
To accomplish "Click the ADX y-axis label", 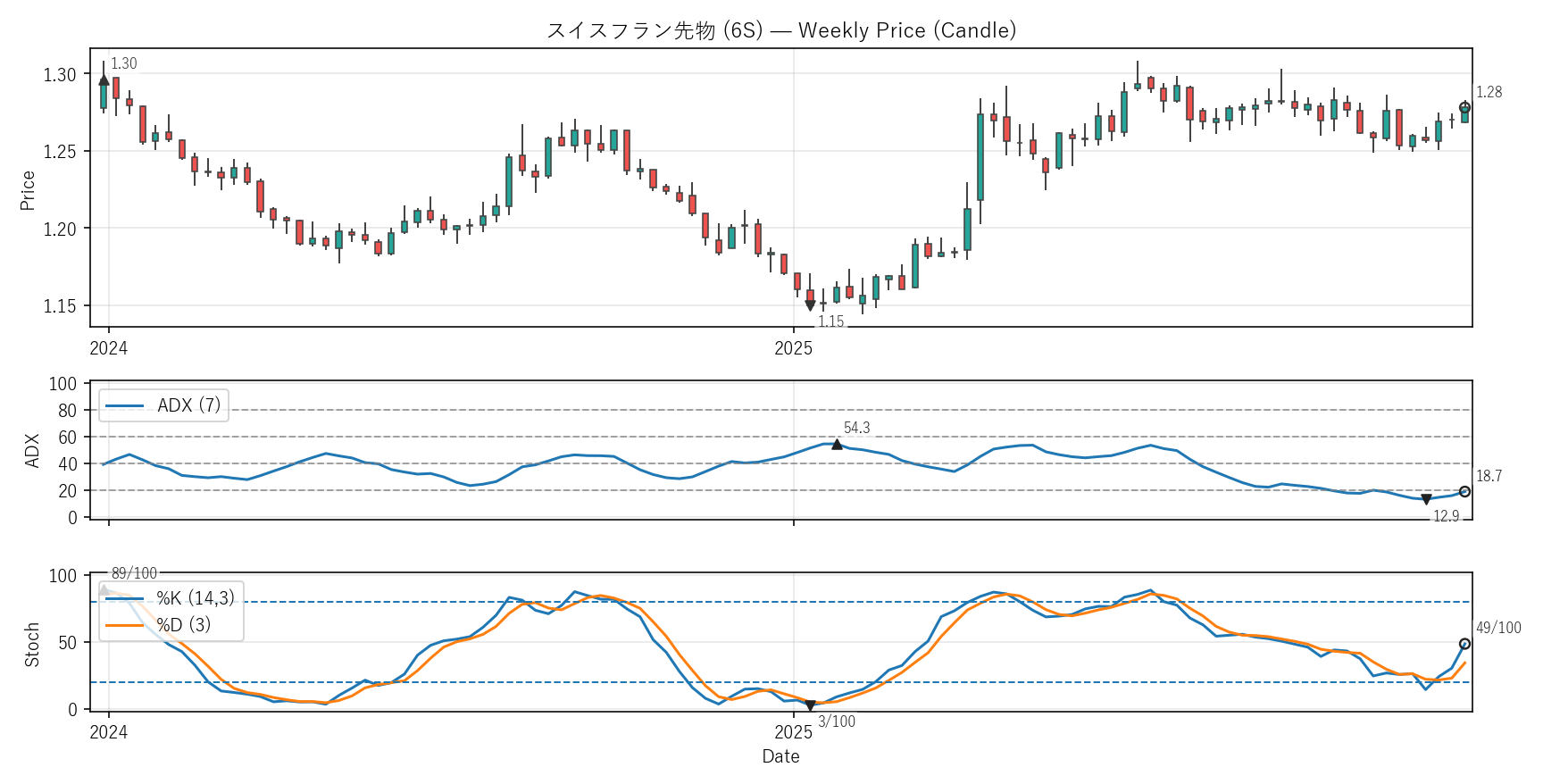I will pyautogui.click(x=32, y=451).
